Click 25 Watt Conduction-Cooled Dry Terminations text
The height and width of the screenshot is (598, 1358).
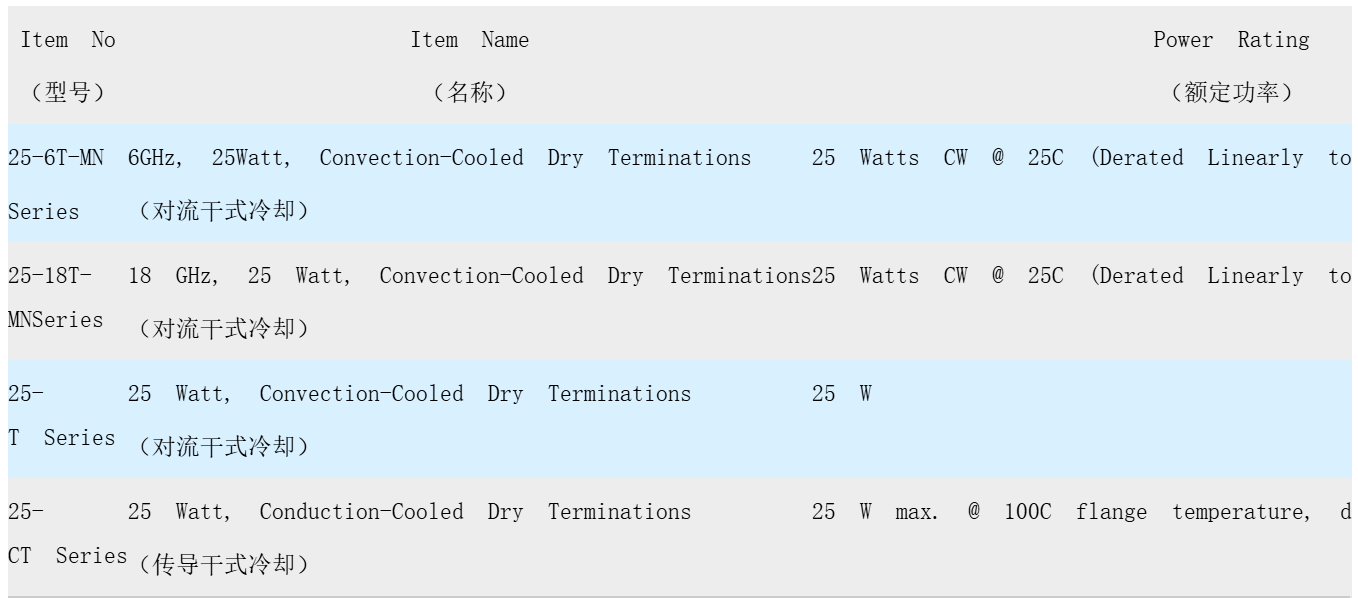point(409,512)
